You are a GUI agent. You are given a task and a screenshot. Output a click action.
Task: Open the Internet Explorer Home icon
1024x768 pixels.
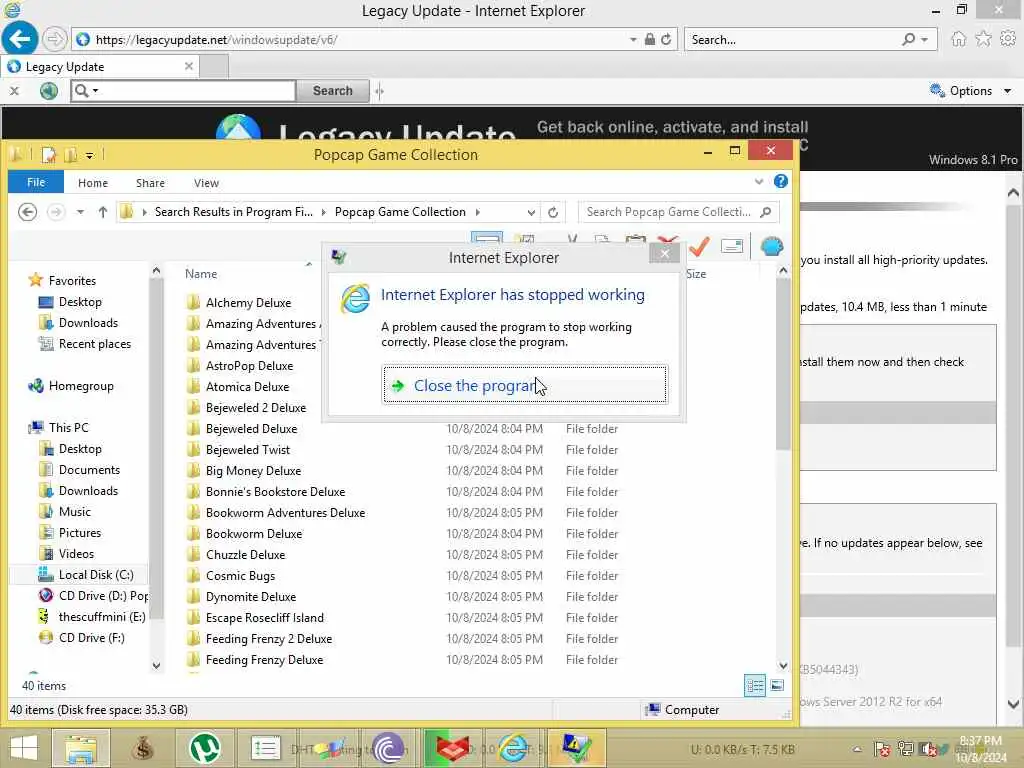point(958,39)
